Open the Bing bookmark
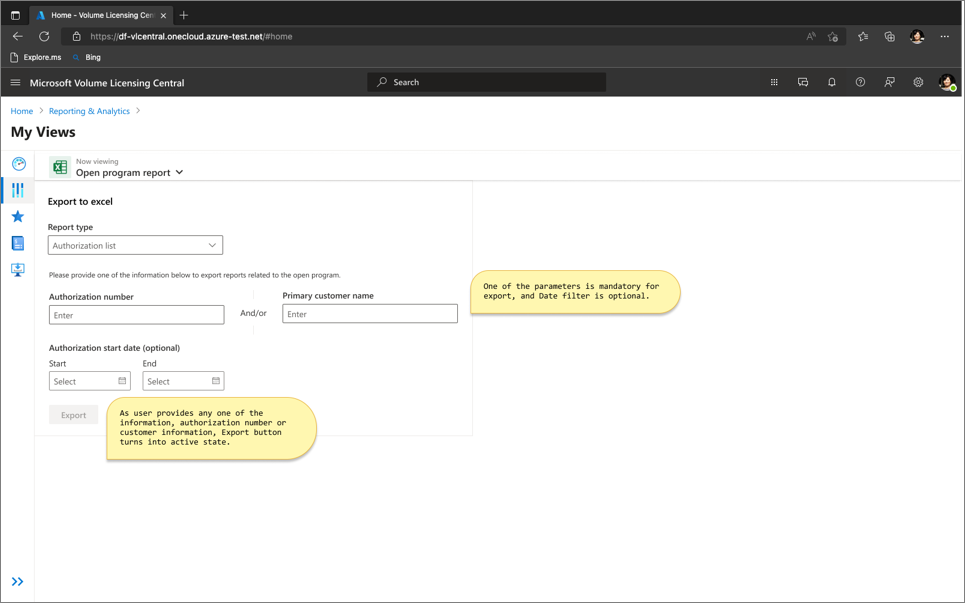The image size is (965, 603). [87, 57]
